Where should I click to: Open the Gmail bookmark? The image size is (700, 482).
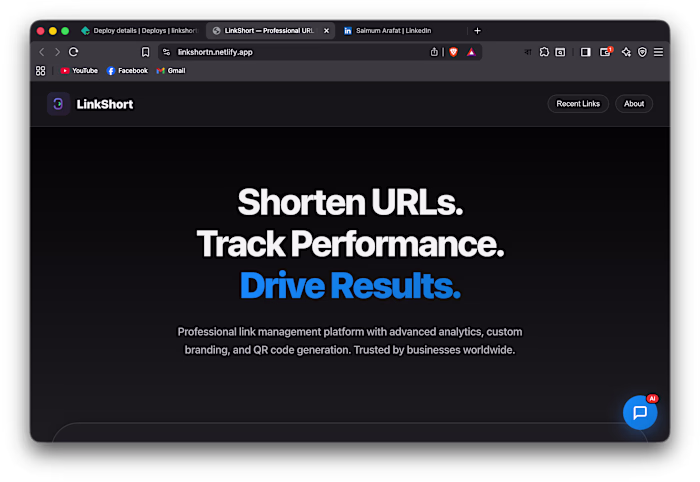point(171,71)
